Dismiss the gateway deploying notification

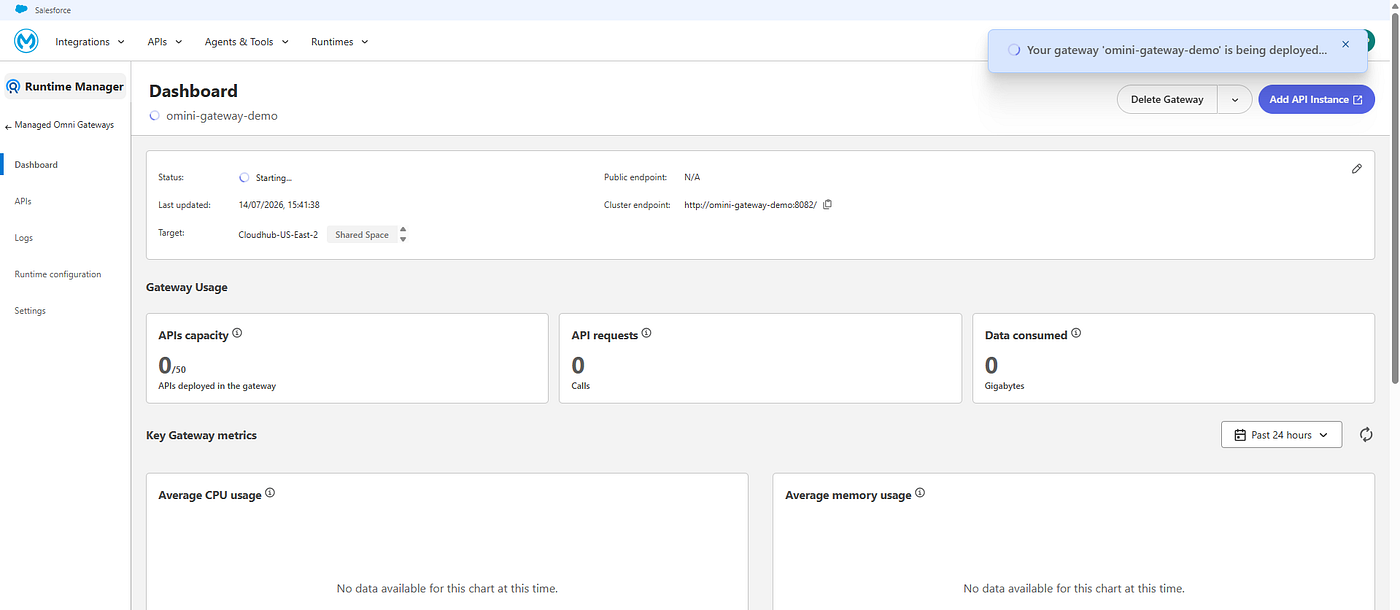tap(1345, 44)
